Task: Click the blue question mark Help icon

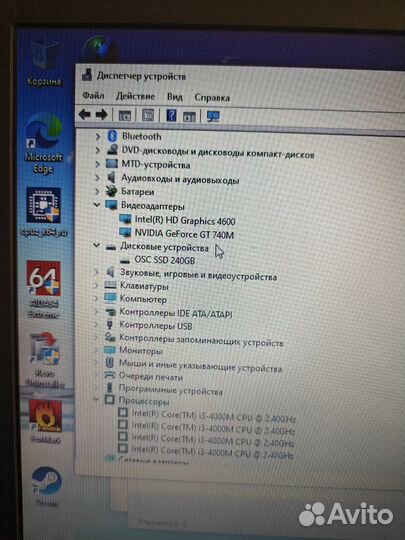Action: pos(172,115)
